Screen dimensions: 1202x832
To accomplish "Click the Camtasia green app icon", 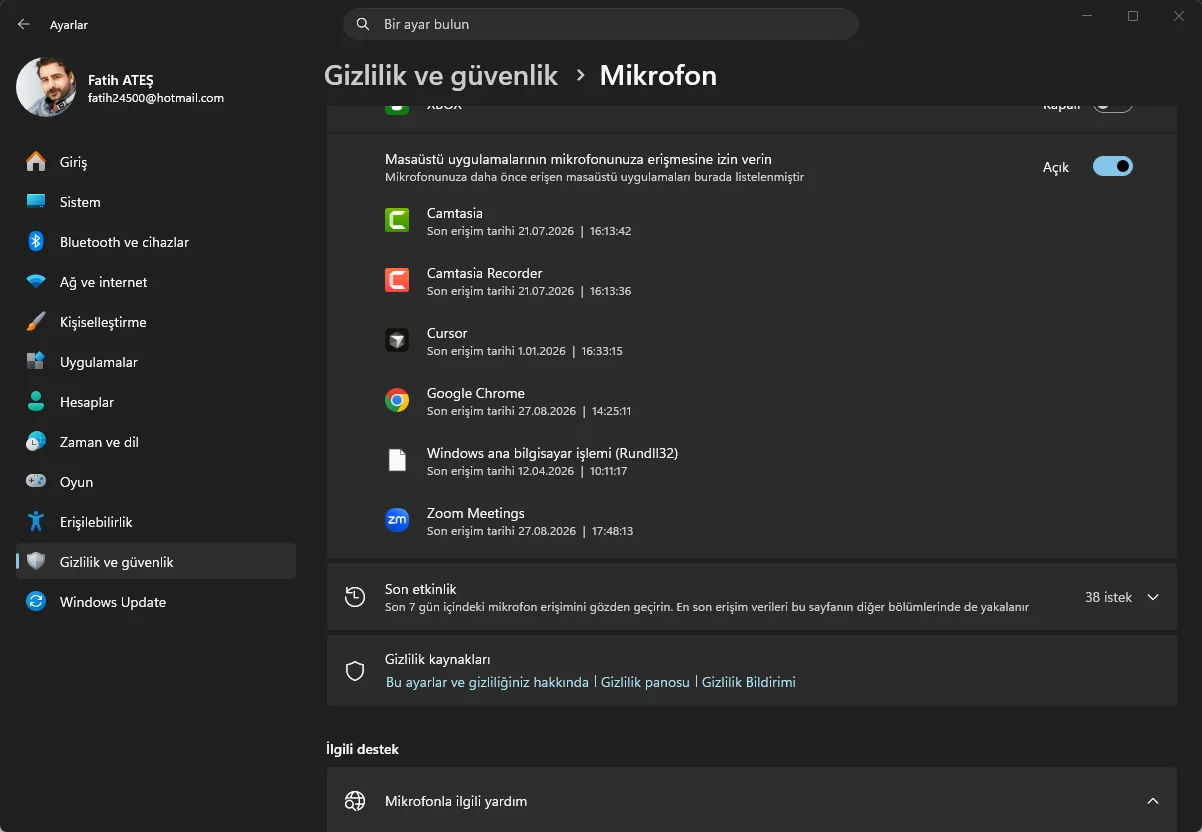I will [397, 221].
